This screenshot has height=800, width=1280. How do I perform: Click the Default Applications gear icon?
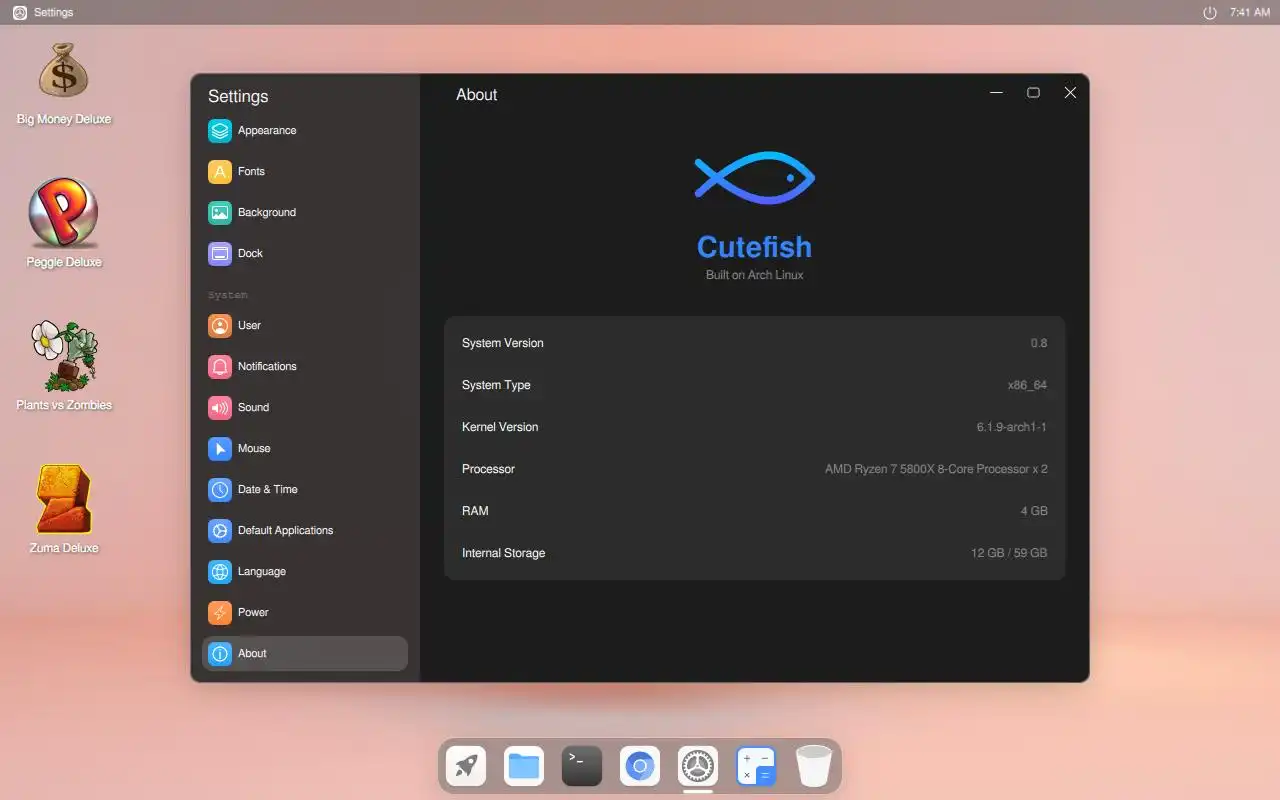coord(220,531)
